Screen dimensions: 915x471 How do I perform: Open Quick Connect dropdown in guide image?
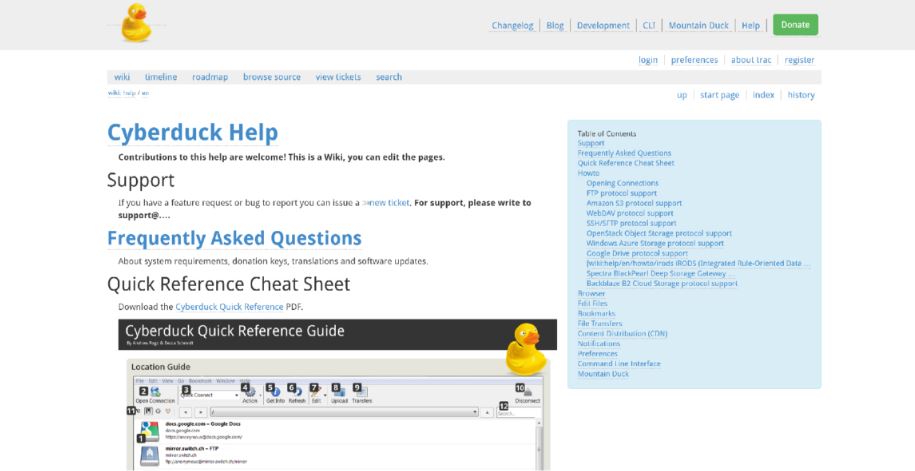click(x=210, y=395)
